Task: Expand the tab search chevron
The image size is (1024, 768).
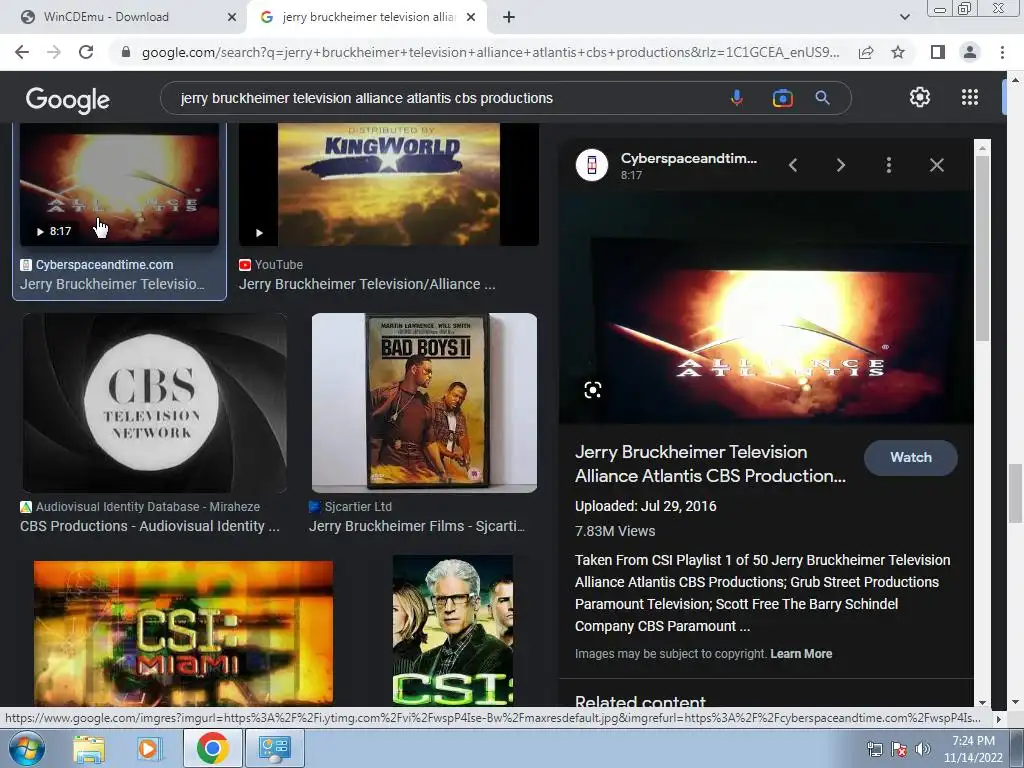Action: (904, 17)
